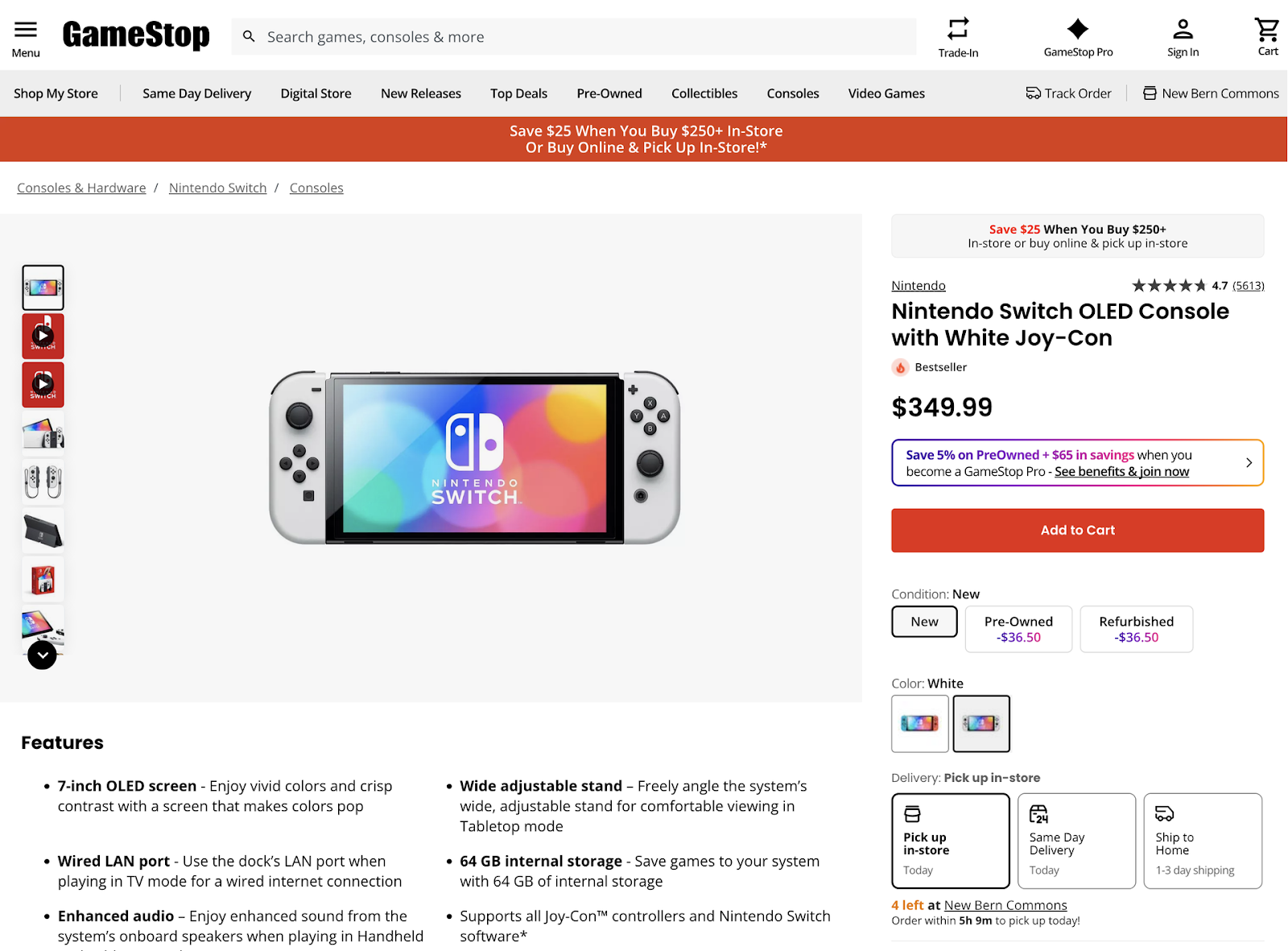
Task: Click the Add to Cart button
Action: coord(1077,530)
